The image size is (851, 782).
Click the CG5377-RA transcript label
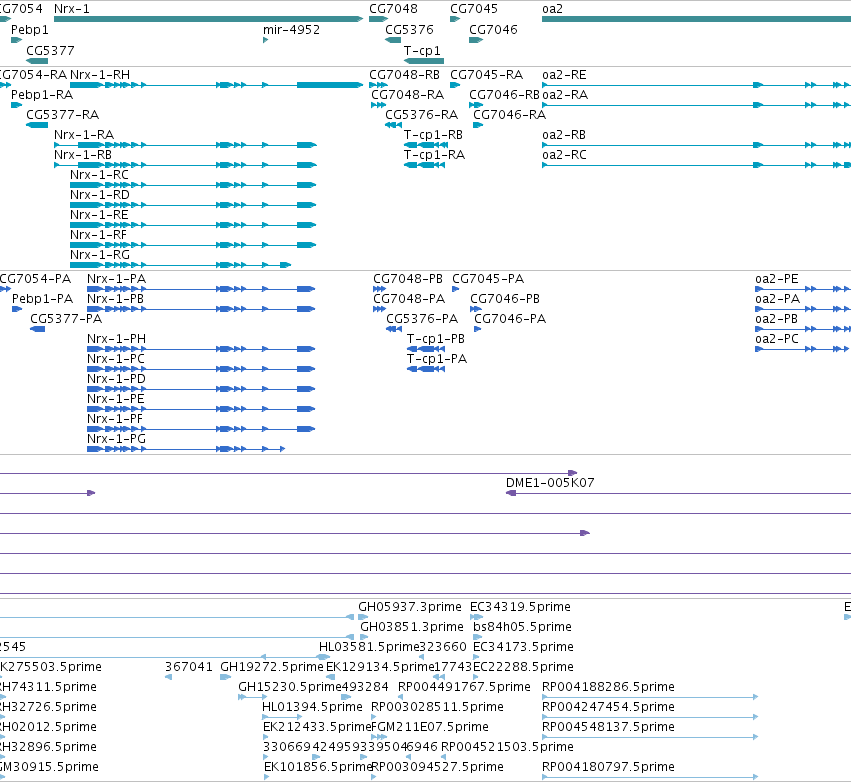[63, 115]
